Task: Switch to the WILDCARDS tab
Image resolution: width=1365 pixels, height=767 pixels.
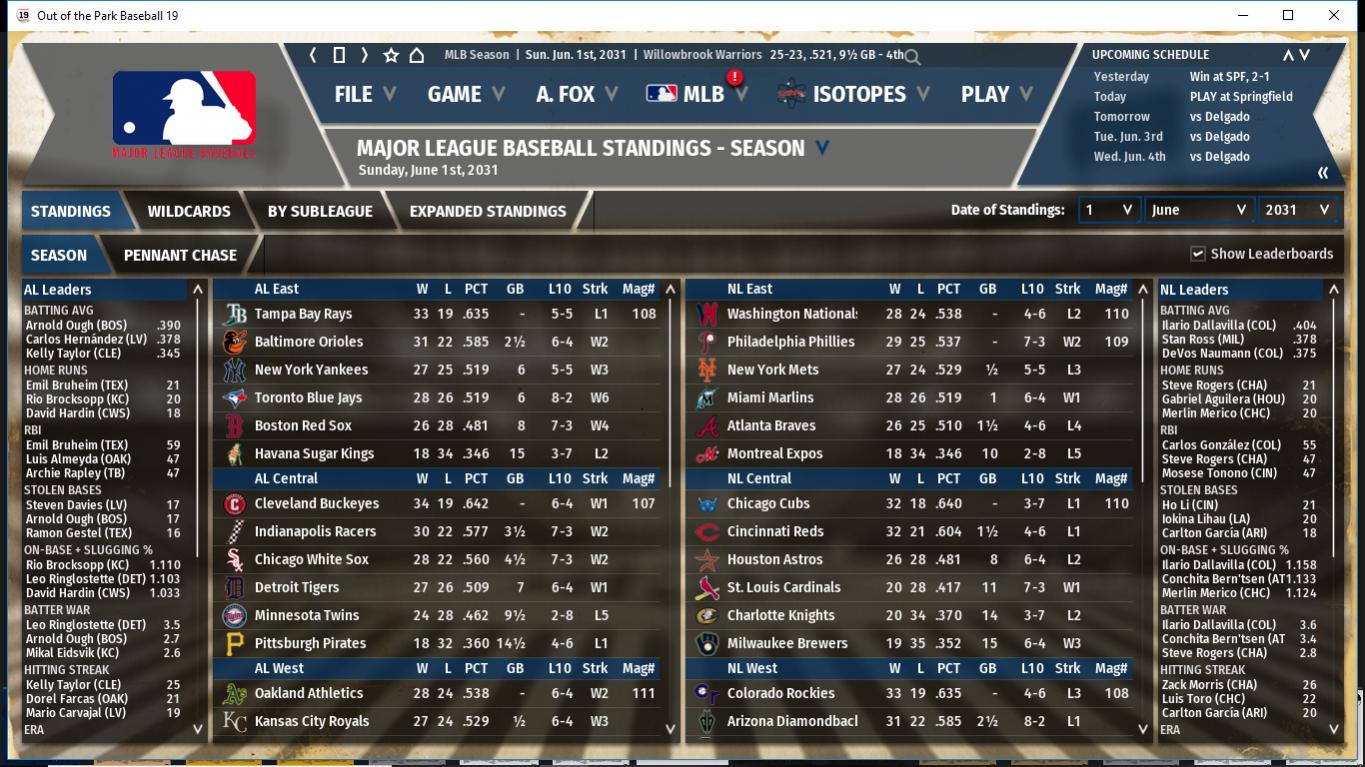Action: point(189,211)
